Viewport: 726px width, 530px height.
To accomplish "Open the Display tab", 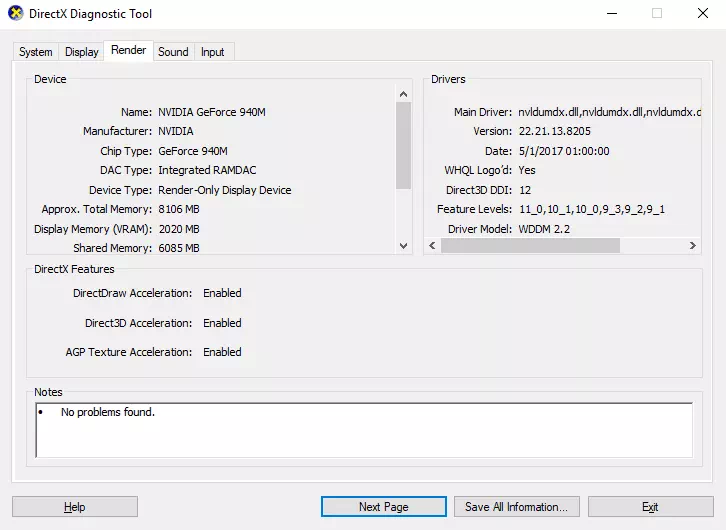I will [x=82, y=52].
